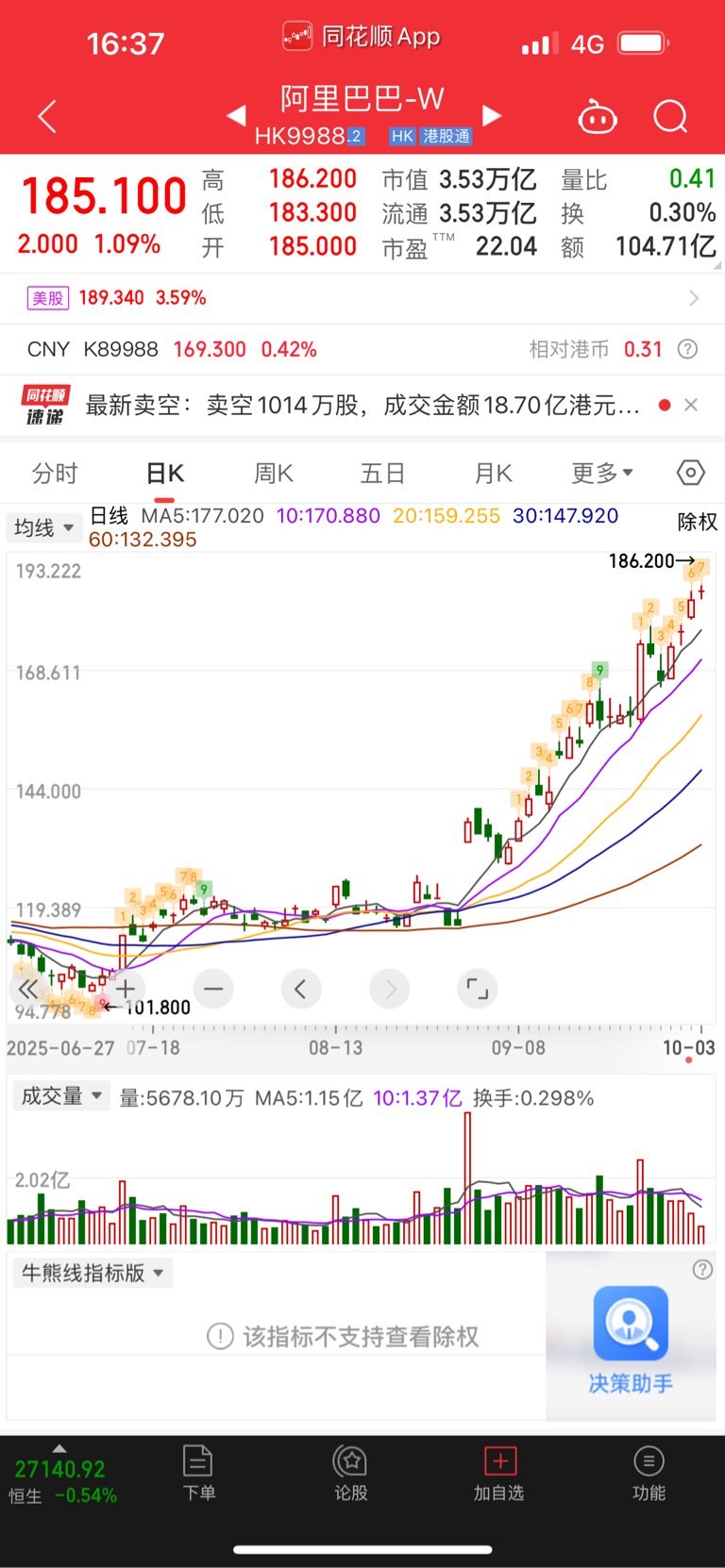
Task: Toggle the 除权 adjustment option
Action: [x=698, y=522]
